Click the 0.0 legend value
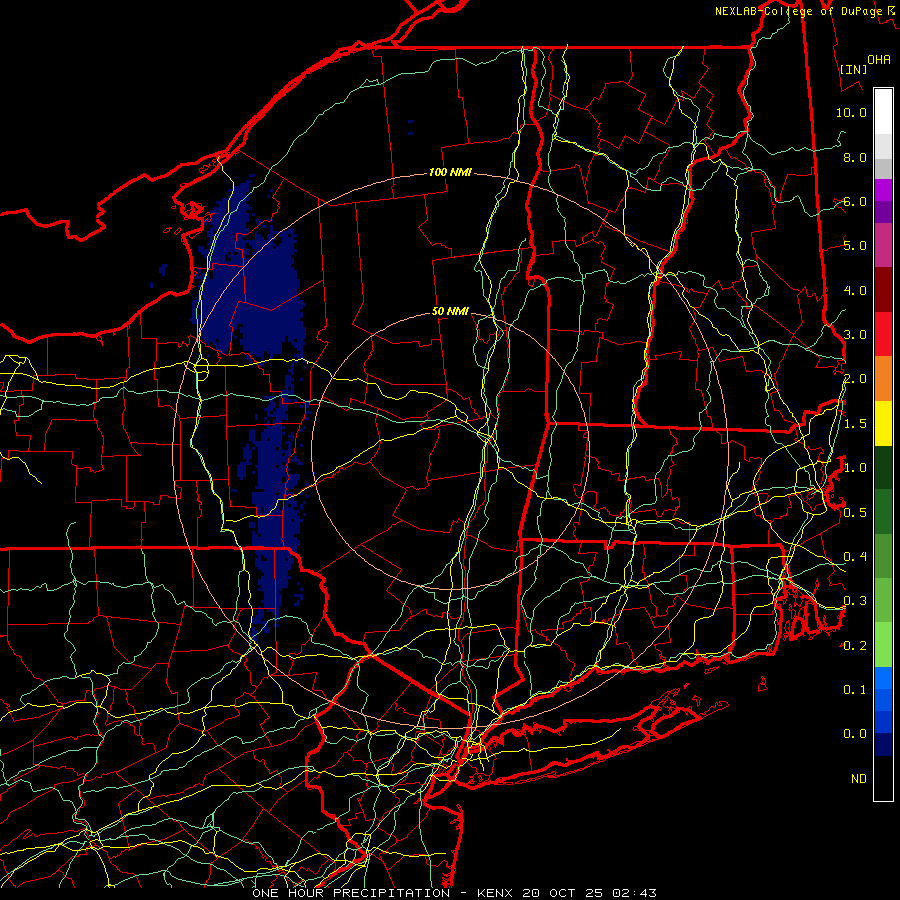The image size is (900, 900). pyautogui.click(x=855, y=734)
